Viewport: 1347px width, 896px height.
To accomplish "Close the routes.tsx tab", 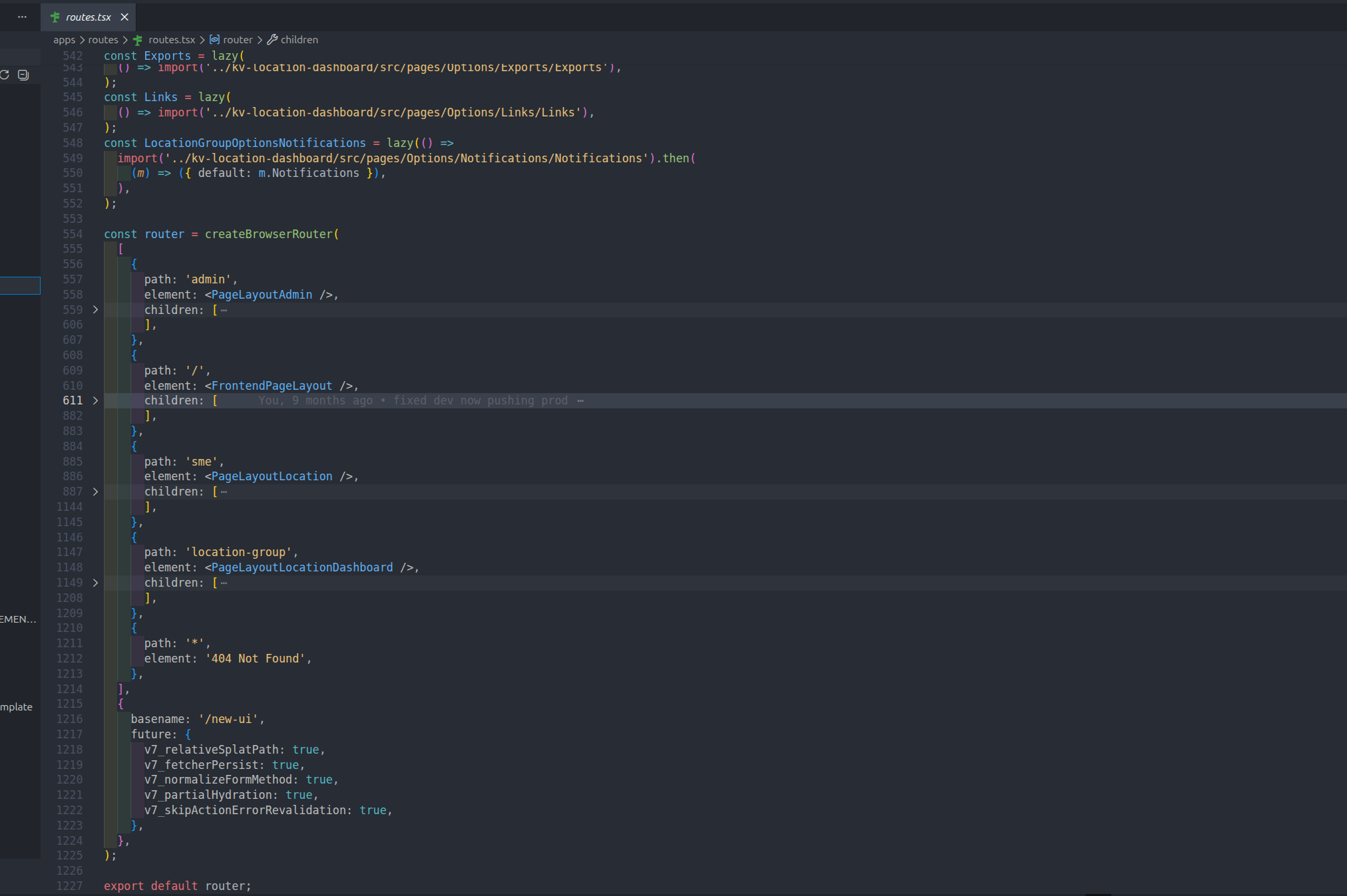I will click(124, 17).
